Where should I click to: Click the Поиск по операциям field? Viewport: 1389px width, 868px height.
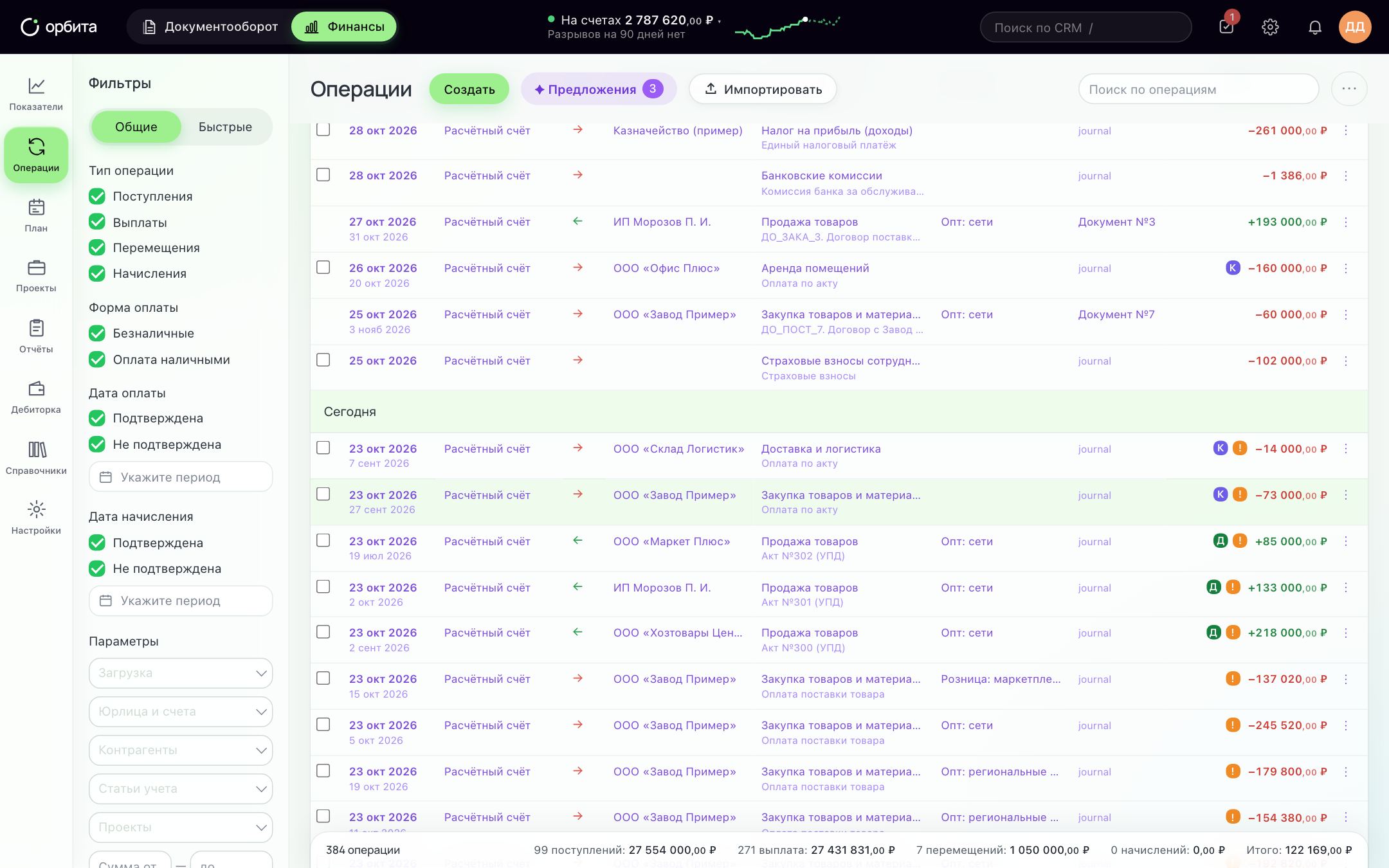(x=1198, y=89)
